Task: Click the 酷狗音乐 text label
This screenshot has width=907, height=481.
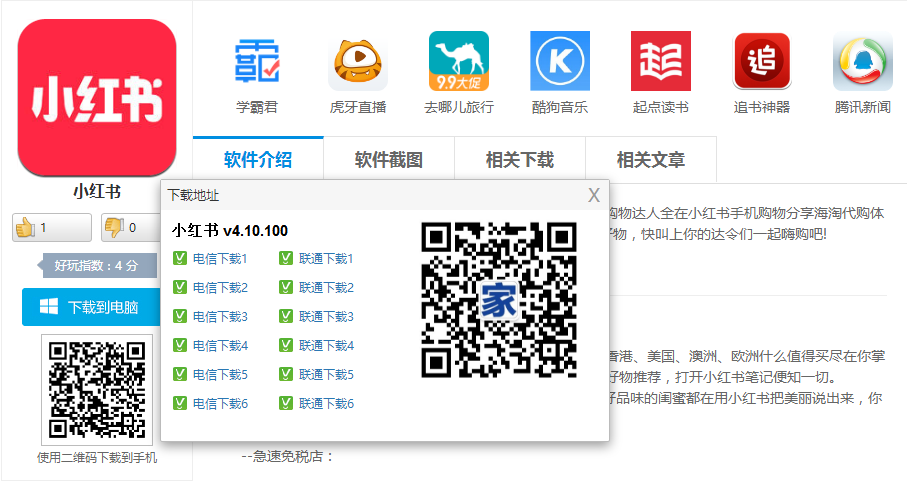Action: 560,107
